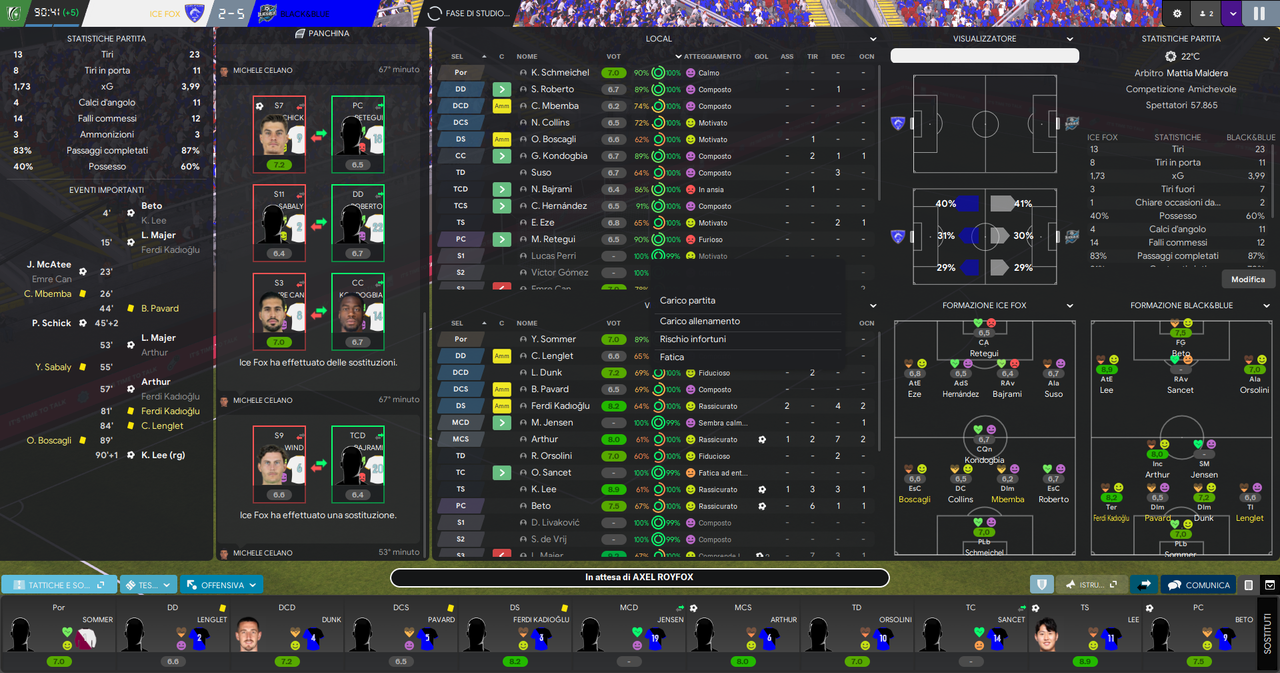Click the Istru... instructions button
Image resolution: width=1280 pixels, height=673 pixels.
[1092, 585]
